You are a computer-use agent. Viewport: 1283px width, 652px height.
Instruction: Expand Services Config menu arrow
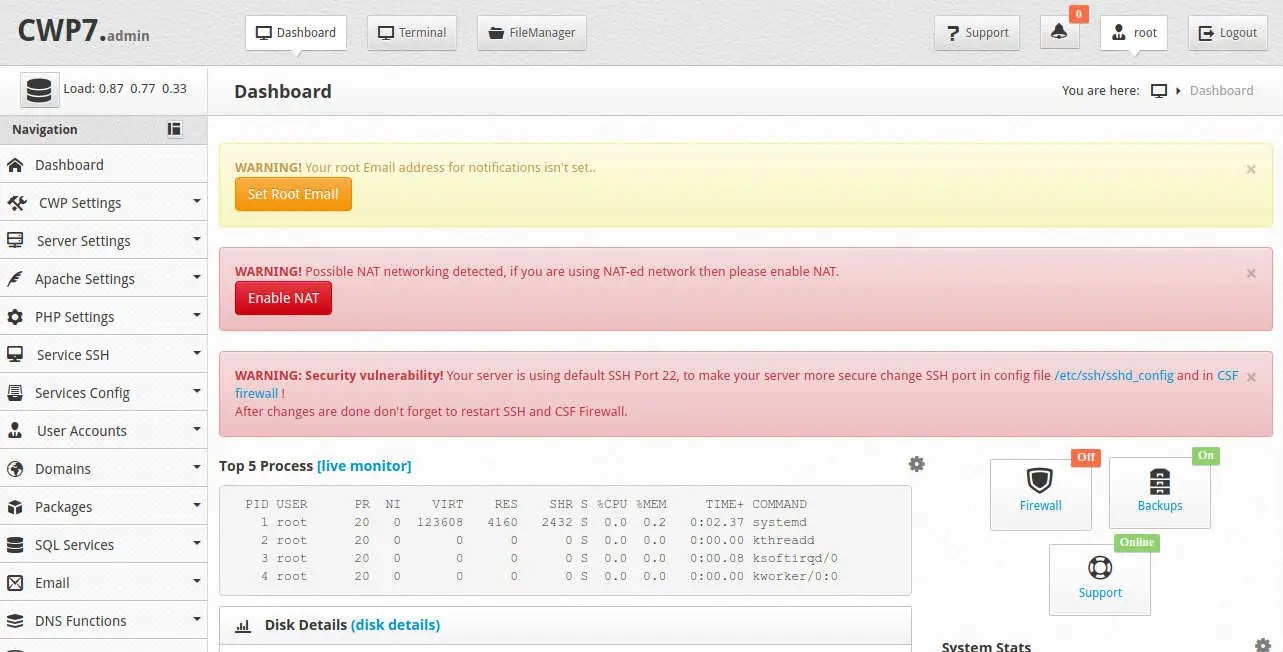pos(197,391)
